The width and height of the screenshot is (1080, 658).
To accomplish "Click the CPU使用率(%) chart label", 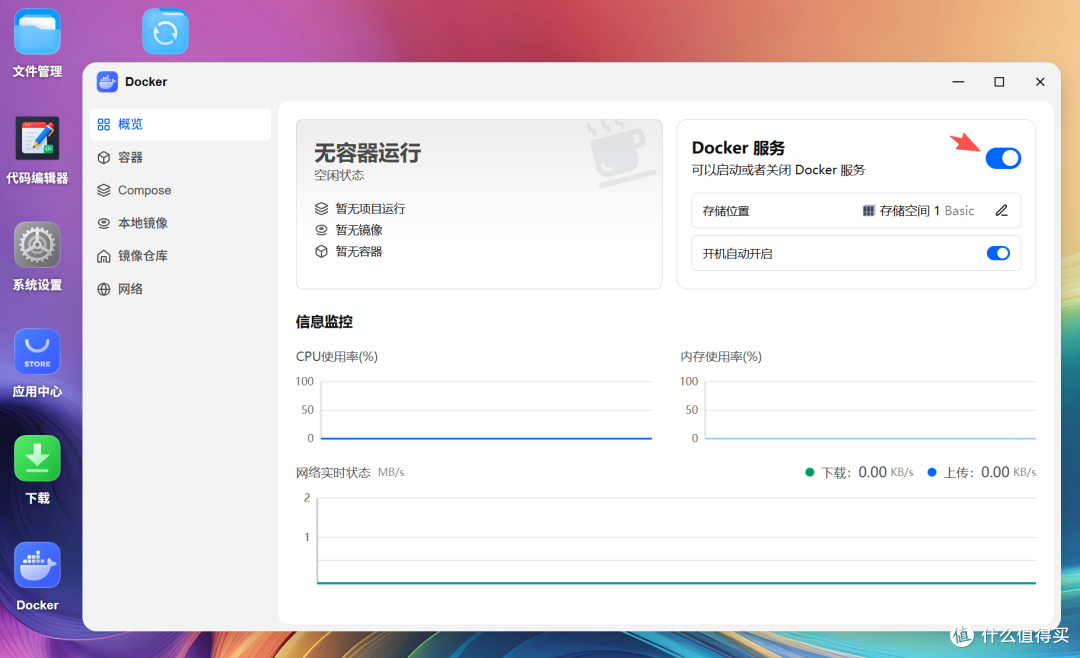I will [337, 356].
